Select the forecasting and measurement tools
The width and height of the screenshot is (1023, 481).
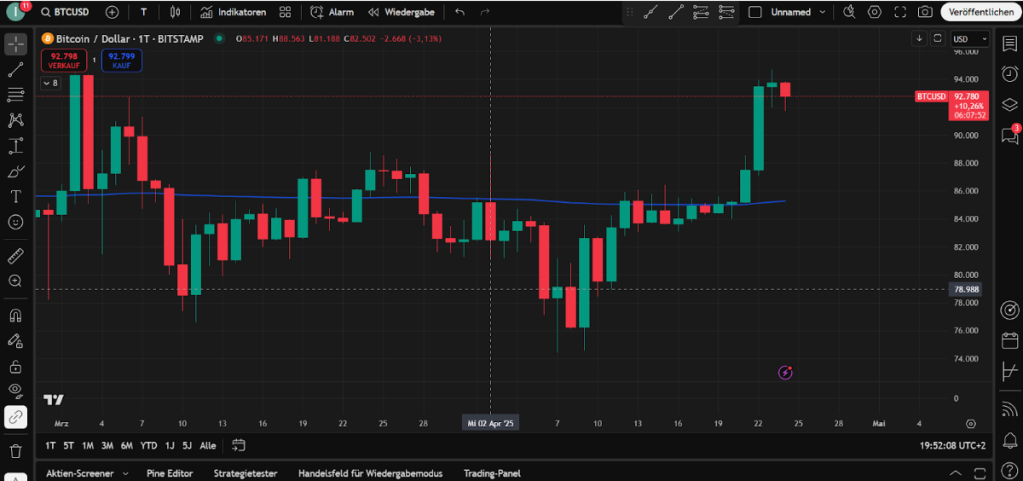point(16,146)
